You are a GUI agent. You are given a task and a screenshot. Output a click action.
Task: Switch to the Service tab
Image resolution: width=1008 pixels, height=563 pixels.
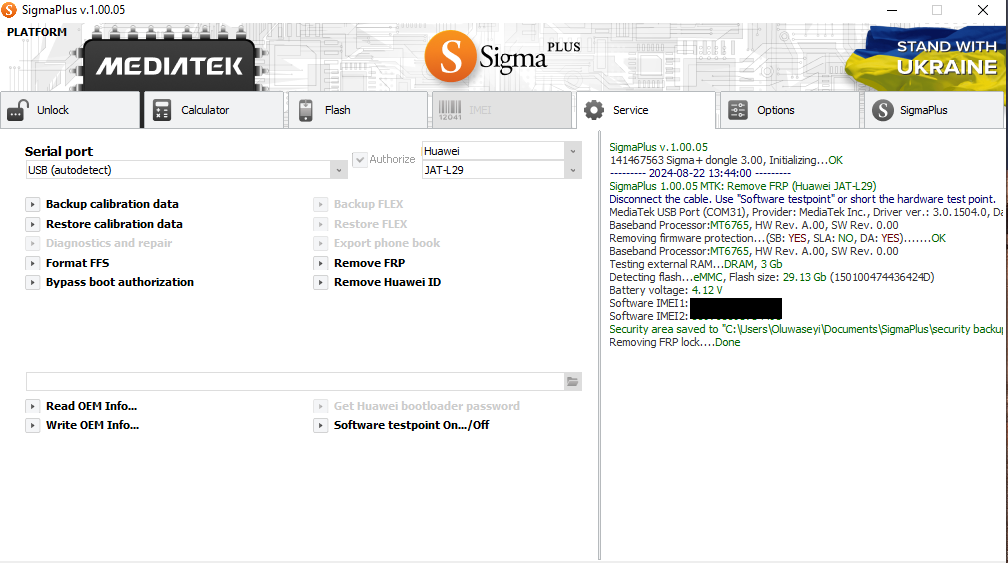click(645, 110)
